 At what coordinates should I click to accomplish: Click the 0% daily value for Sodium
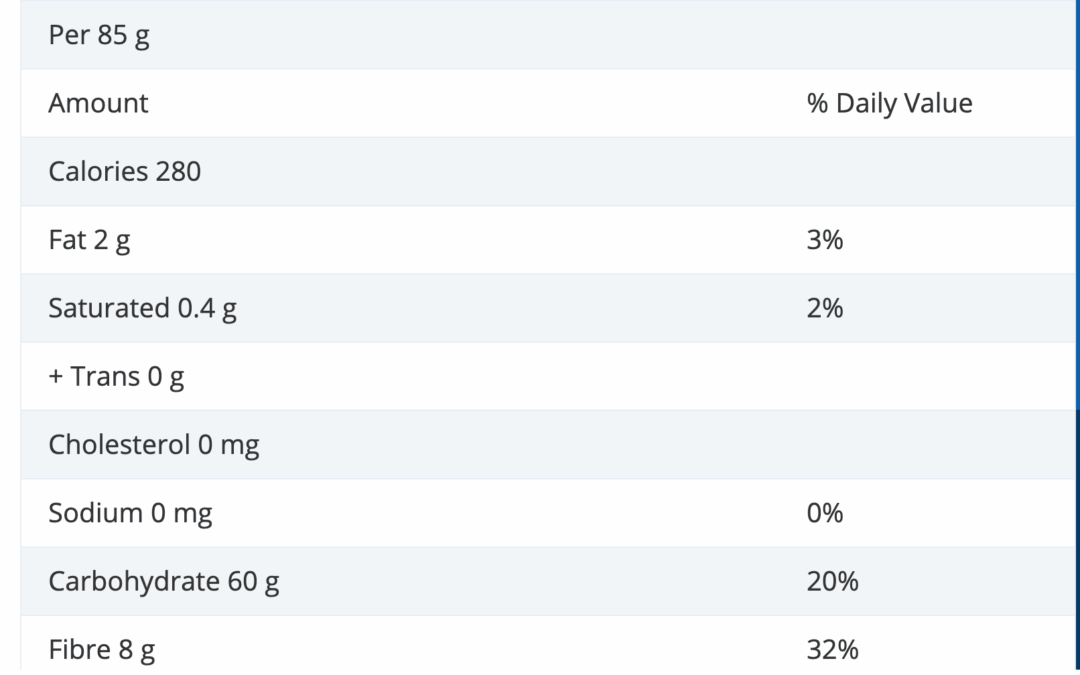824,513
